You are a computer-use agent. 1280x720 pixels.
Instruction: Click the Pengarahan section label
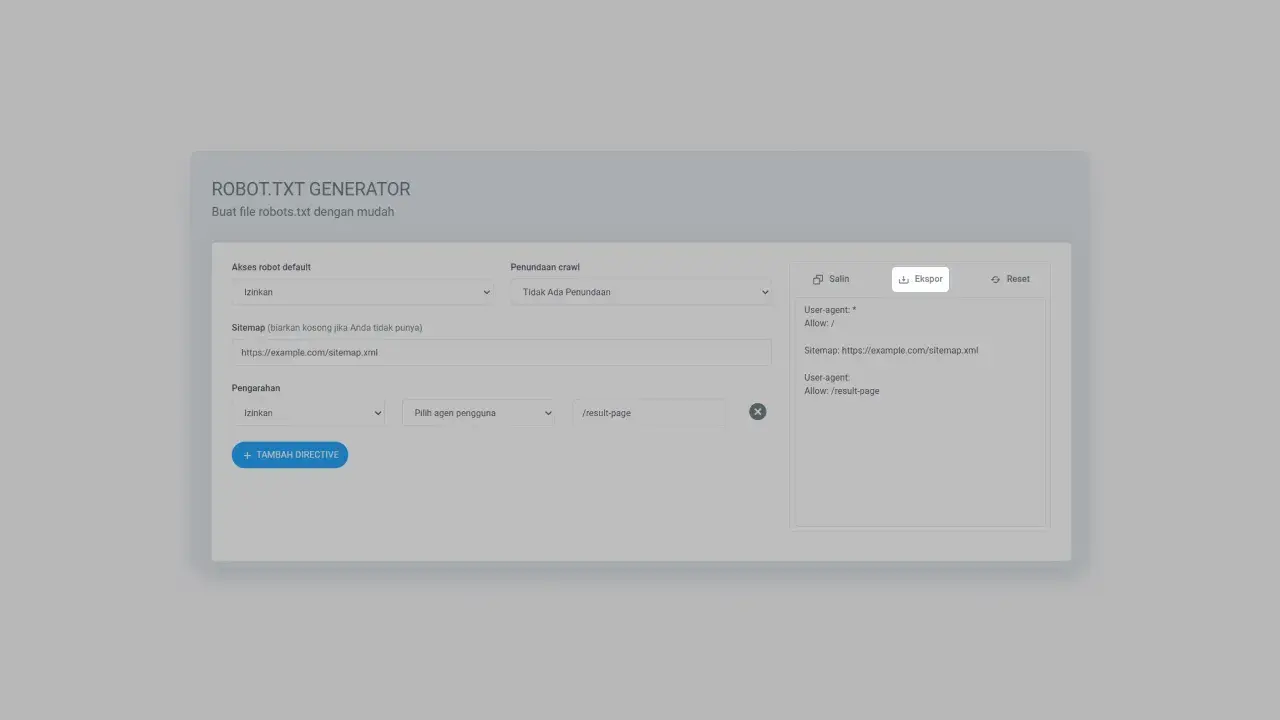click(x=256, y=388)
